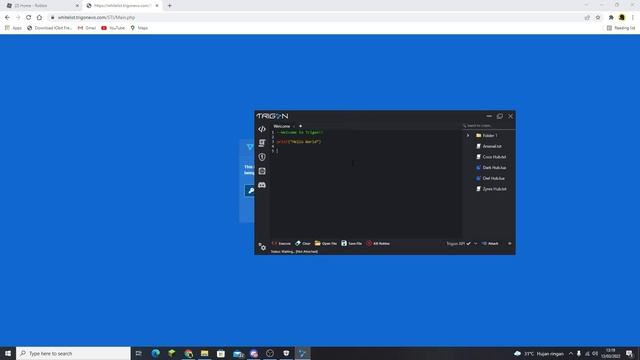
Task: Open the Chrome three-dot menu
Action: point(633,18)
